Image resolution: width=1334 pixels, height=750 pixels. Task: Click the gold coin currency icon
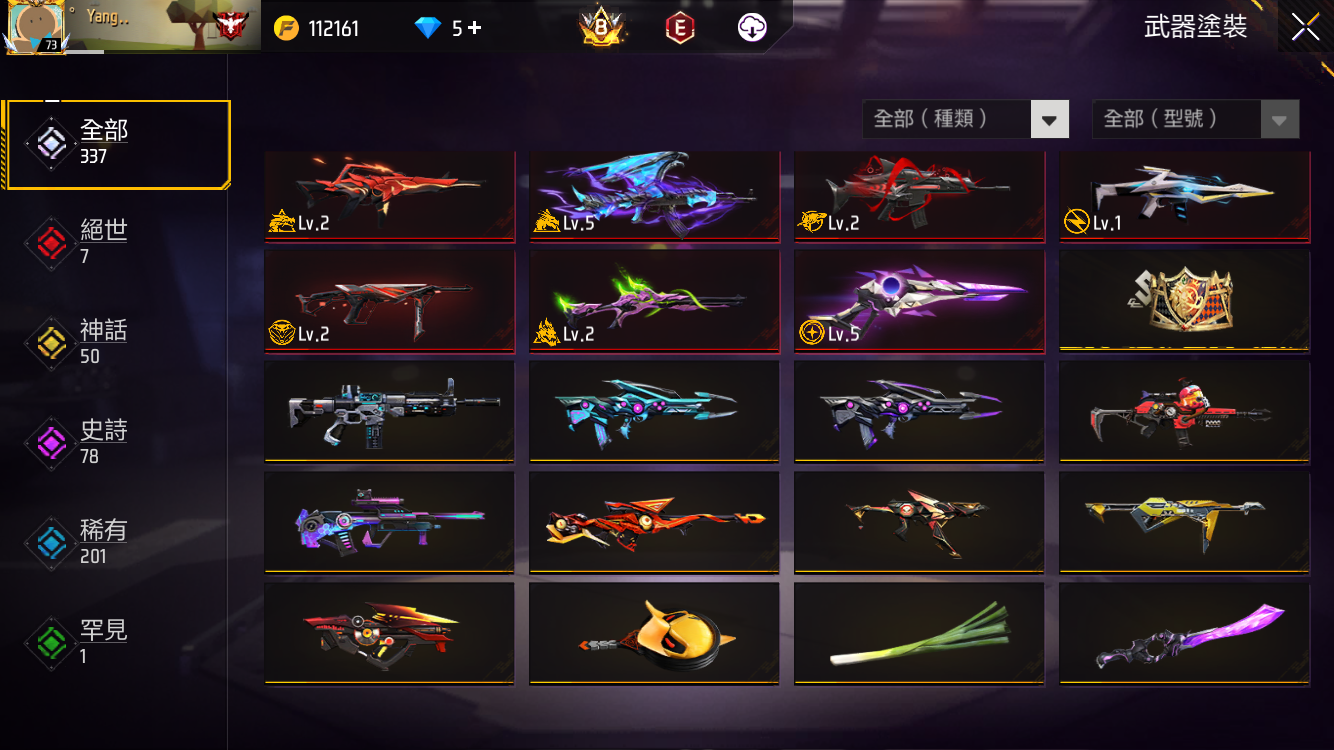click(x=286, y=28)
